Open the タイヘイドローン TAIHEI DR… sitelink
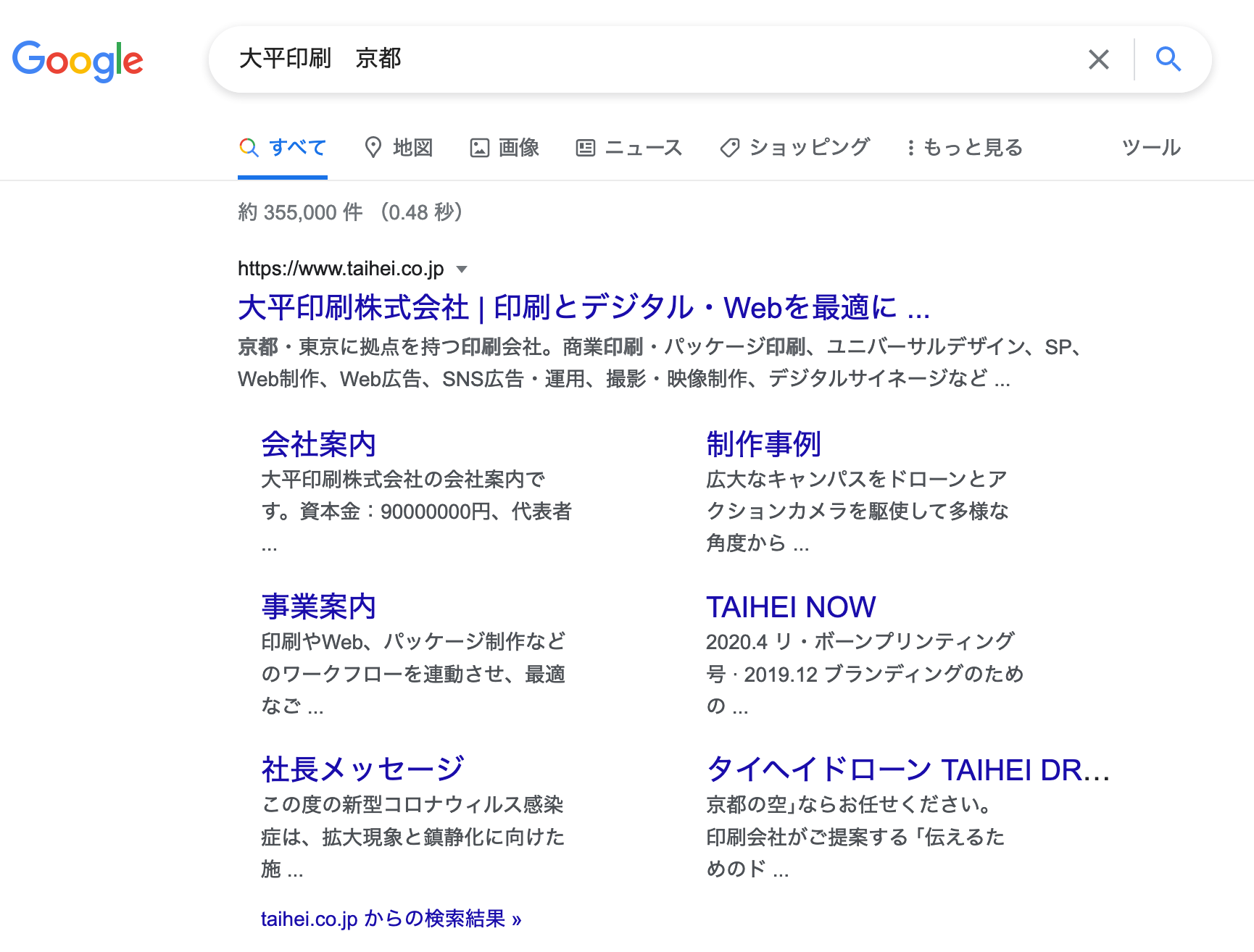 (x=908, y=769)
